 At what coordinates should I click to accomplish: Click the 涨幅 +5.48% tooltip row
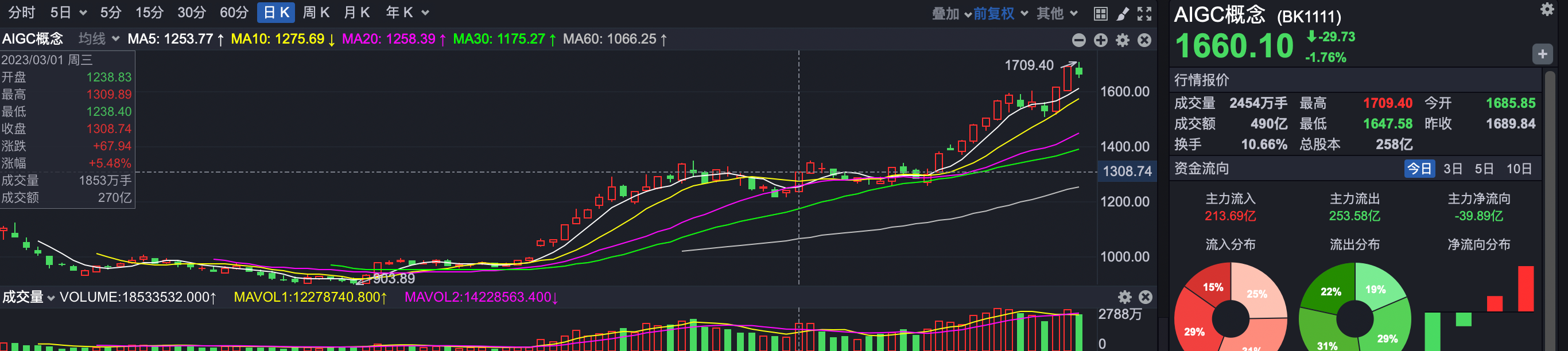click(x=67, y=163)
